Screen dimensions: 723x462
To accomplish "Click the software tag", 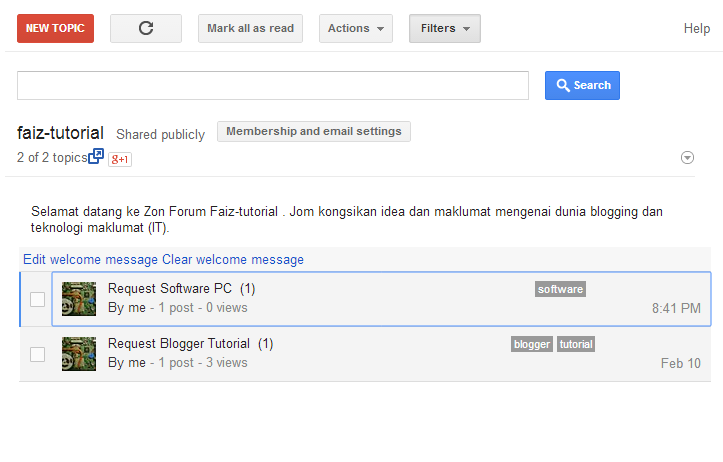I will tap(560, 289).
